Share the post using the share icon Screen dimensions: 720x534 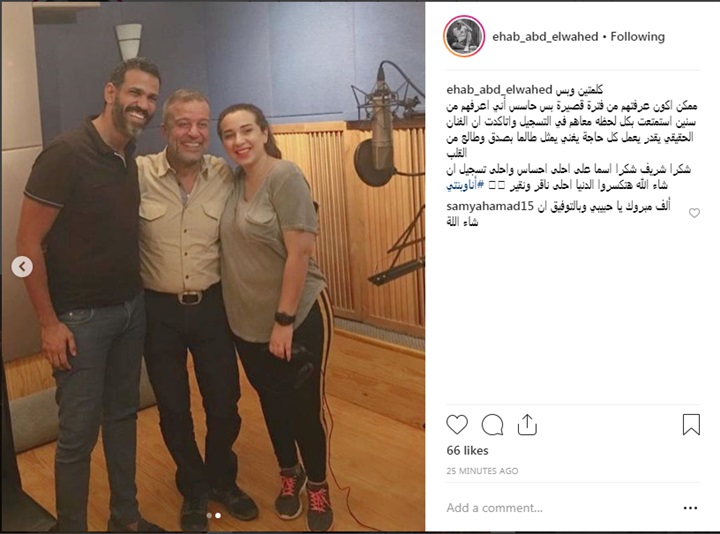[x=527, y=424]
